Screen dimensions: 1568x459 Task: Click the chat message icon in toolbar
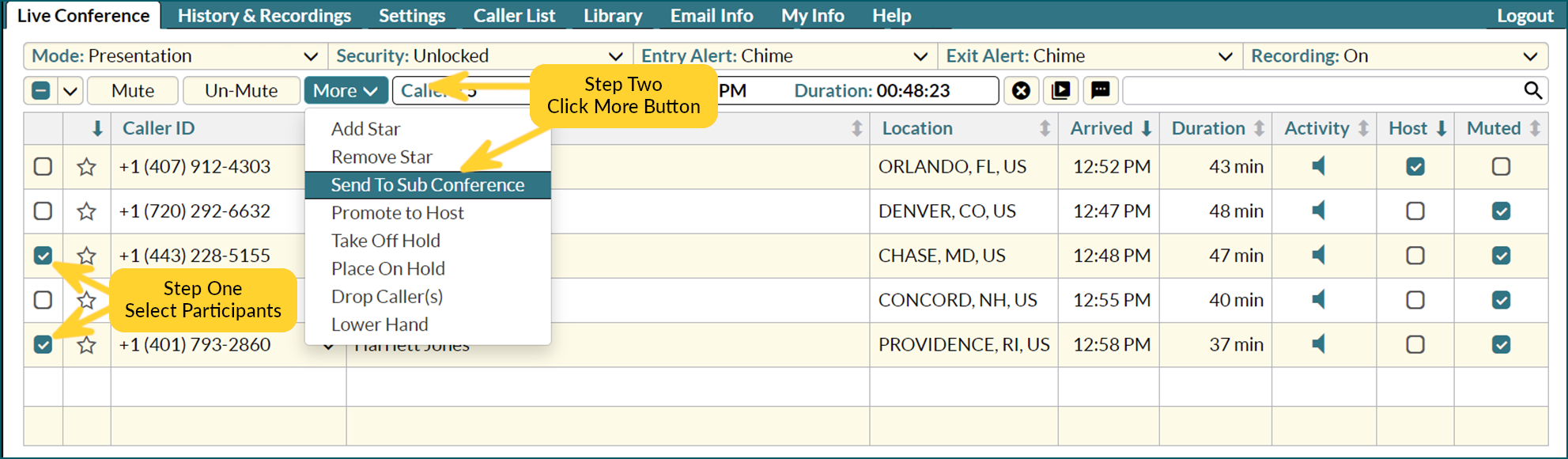(x=1100, y=90)
